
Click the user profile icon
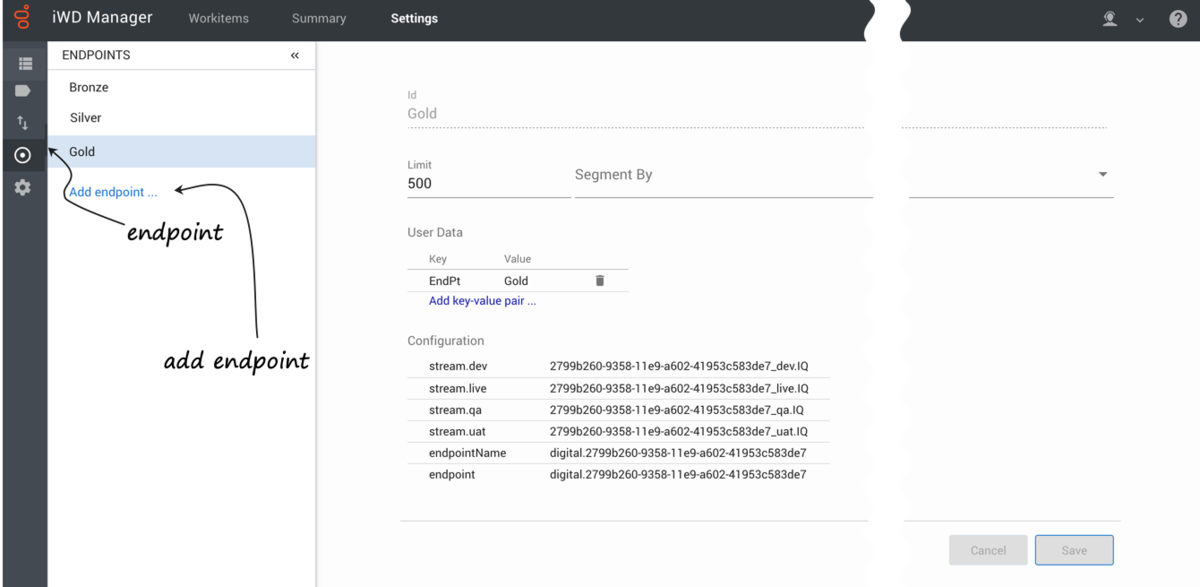tap(1109, 19)
